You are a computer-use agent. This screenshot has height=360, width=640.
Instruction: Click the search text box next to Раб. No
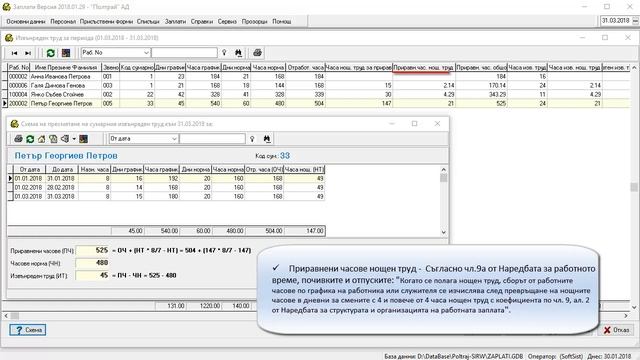(184, 53)
